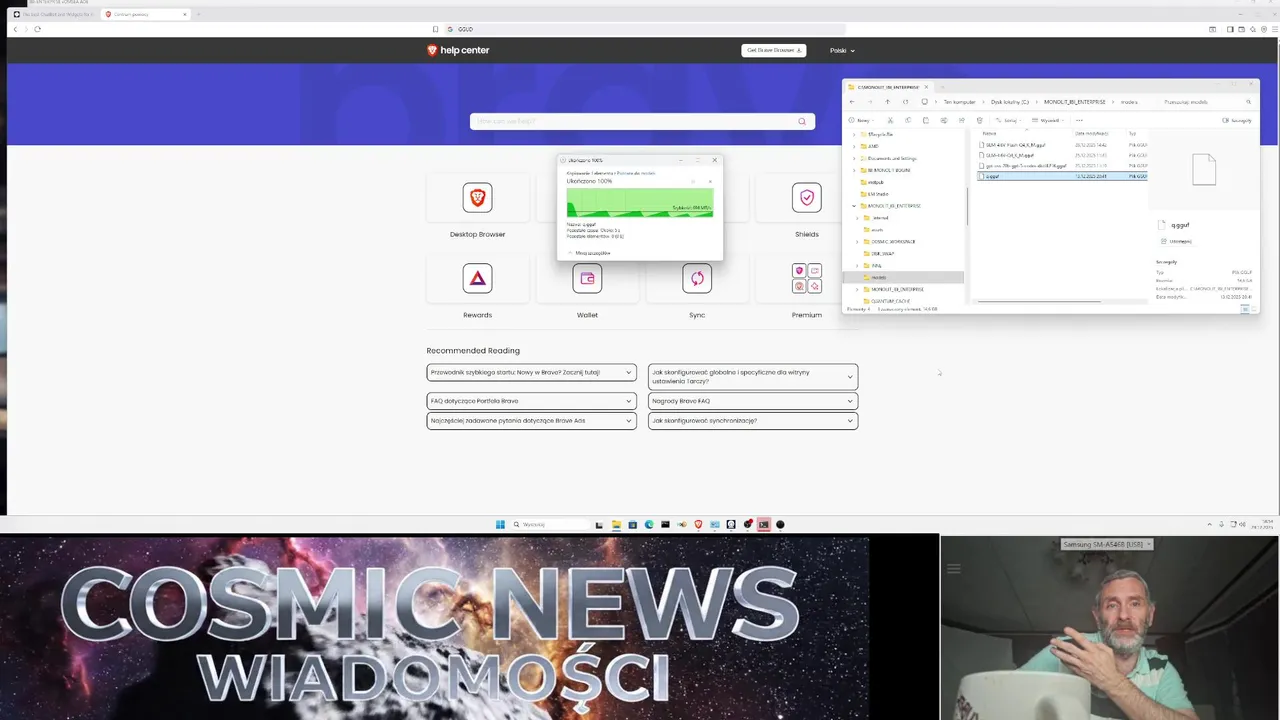The image size is (1280, 720).
Task: Select the q.gguf file row
Action: click(x=1062, y=176)
